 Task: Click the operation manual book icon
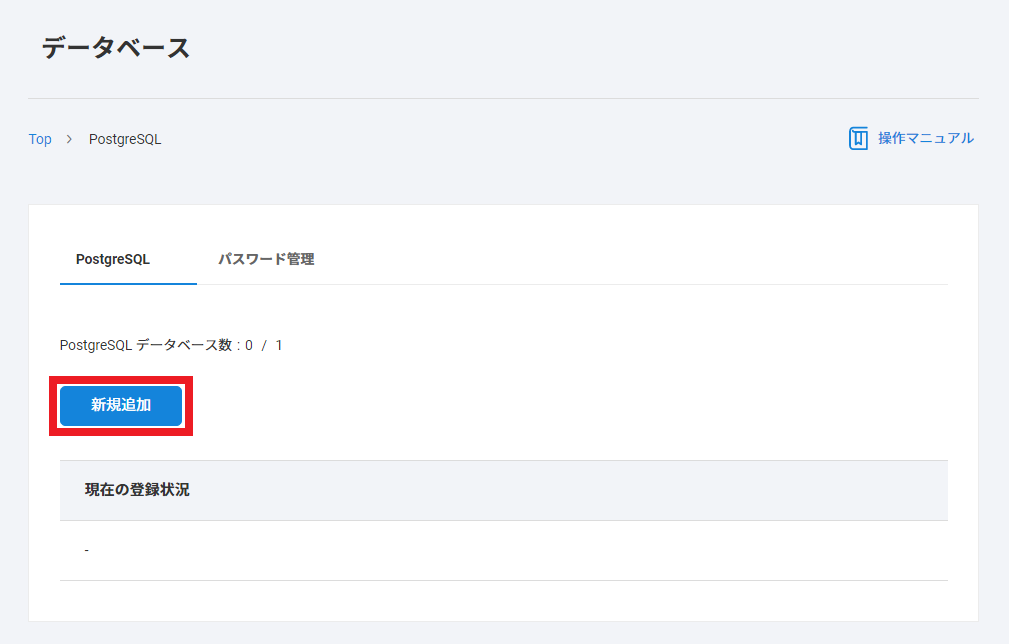(858, 138)
